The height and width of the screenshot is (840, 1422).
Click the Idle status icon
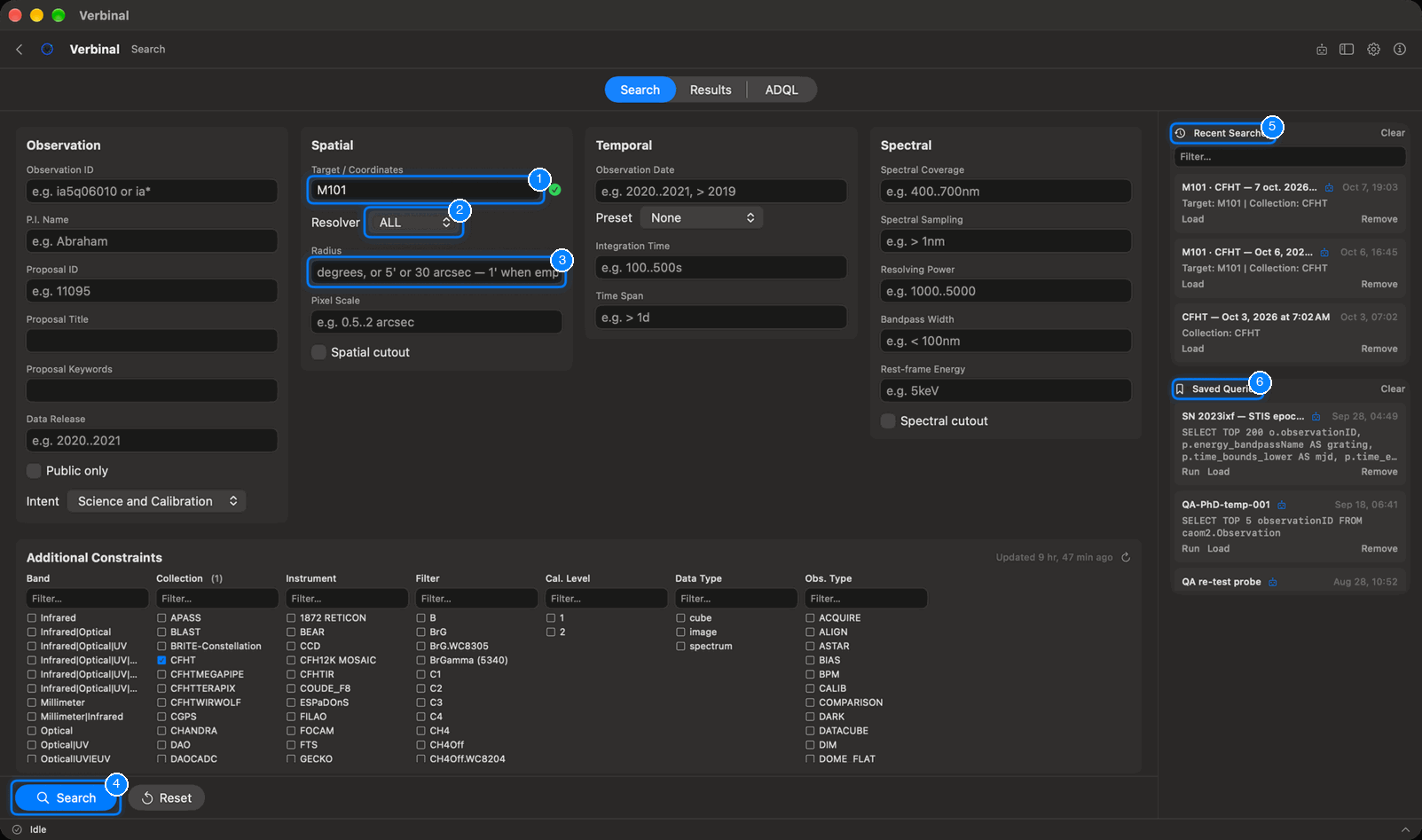(x=17, y=830)
